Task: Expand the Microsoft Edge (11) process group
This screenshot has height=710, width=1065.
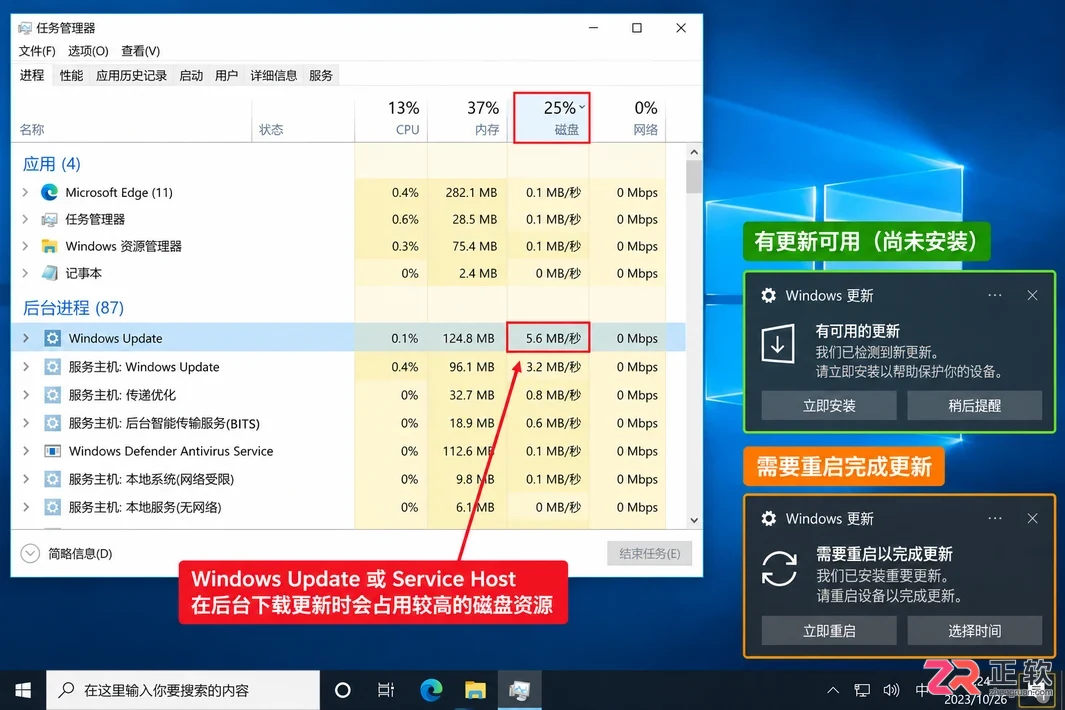Action: [x=25, y=192]
